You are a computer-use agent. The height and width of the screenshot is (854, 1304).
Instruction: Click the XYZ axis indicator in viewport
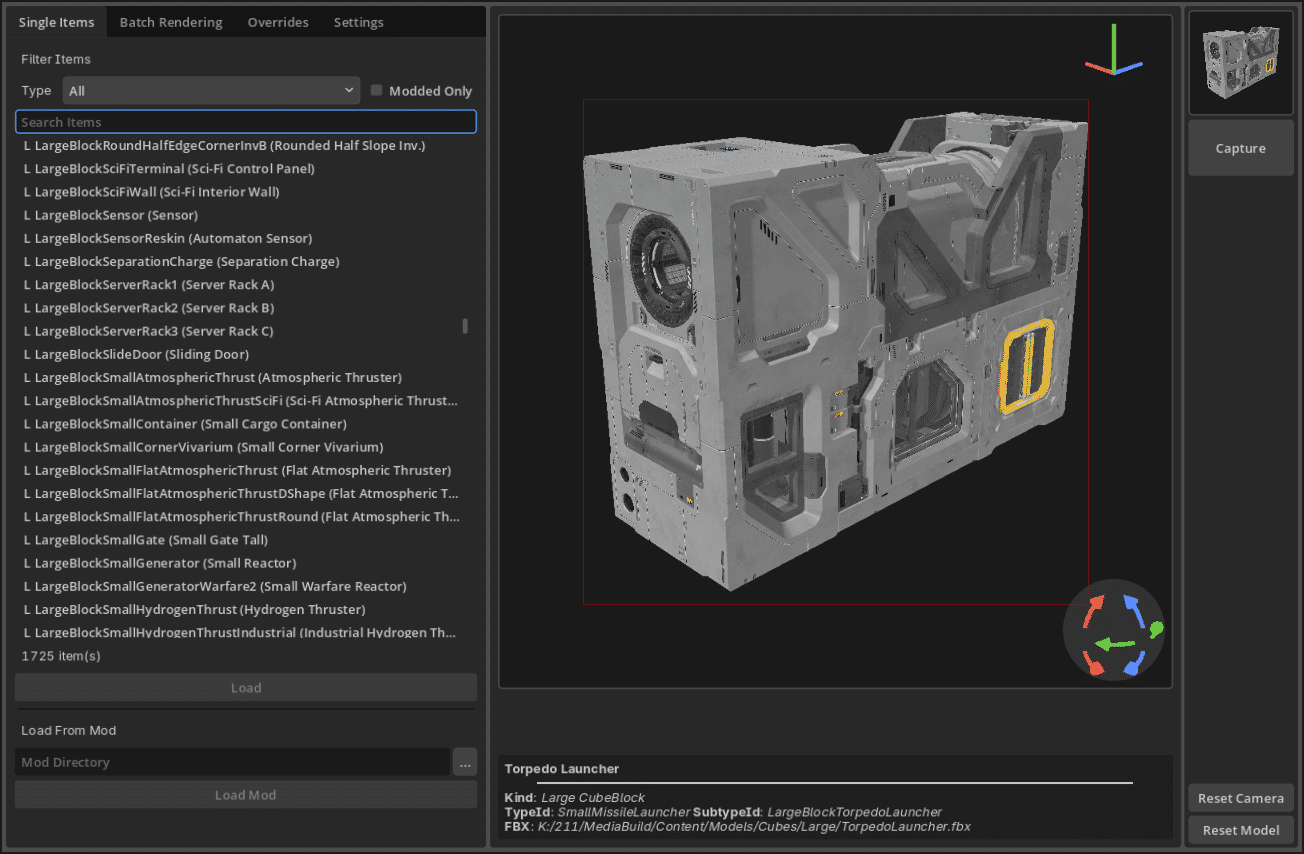point(1113,52)
